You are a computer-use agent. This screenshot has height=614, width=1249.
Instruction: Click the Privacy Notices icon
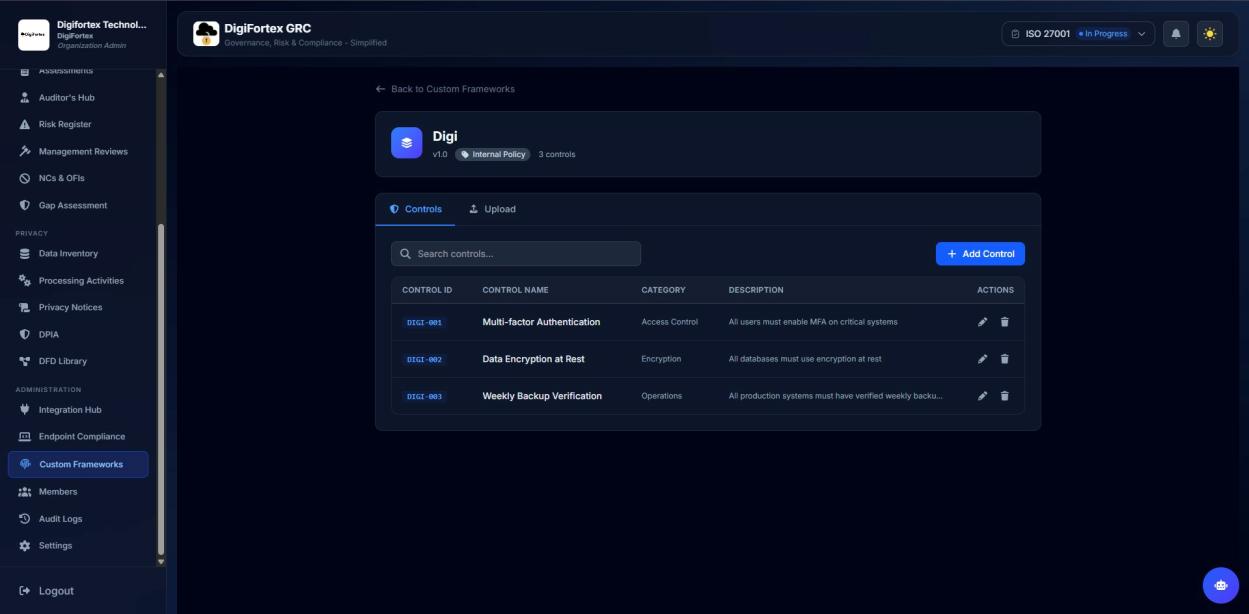[x=25, y=308]
